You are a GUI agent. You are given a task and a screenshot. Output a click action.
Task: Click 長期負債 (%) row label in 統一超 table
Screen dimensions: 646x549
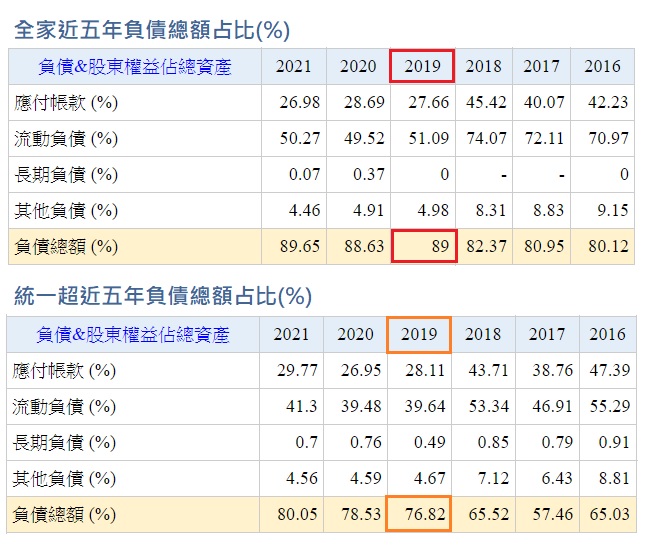64,443
